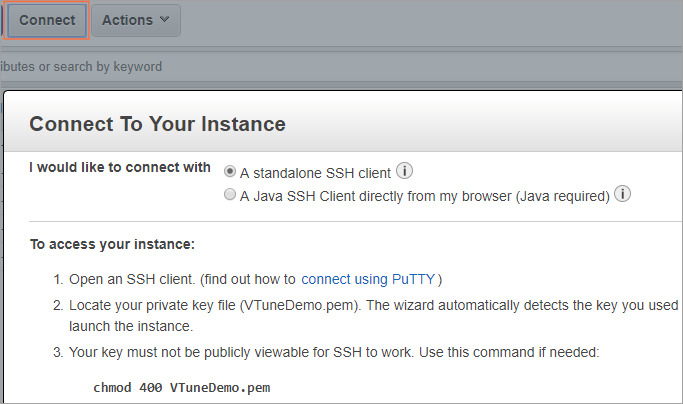Click the 'To access your instance' heading

(111, 243)
